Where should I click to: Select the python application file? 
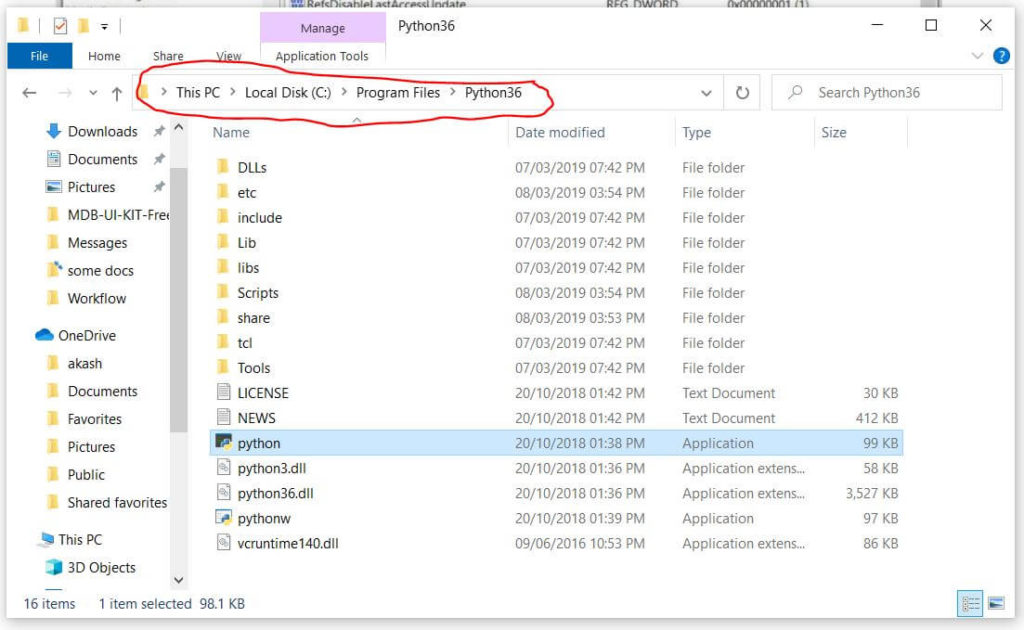pos(556,443)
